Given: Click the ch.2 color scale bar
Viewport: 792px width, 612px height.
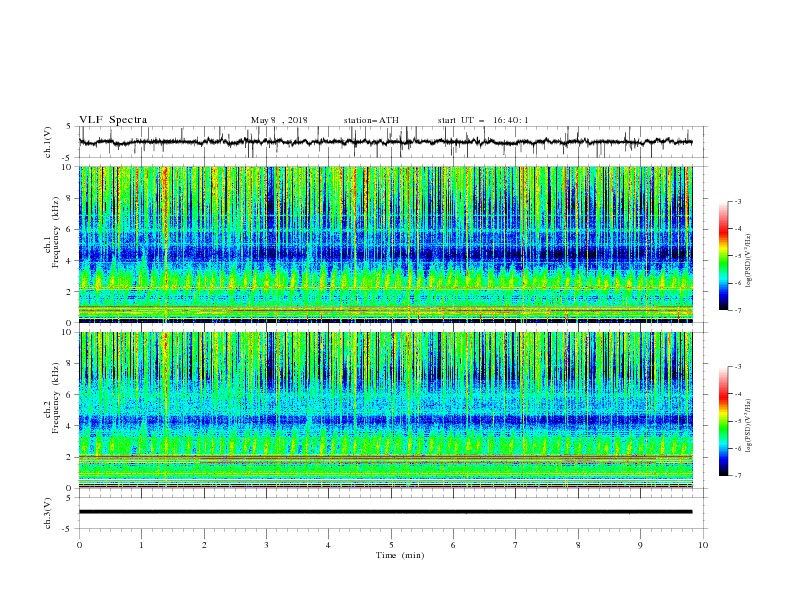Looking at the screenshot, I should pyautogui.click(x=723, y=421).
